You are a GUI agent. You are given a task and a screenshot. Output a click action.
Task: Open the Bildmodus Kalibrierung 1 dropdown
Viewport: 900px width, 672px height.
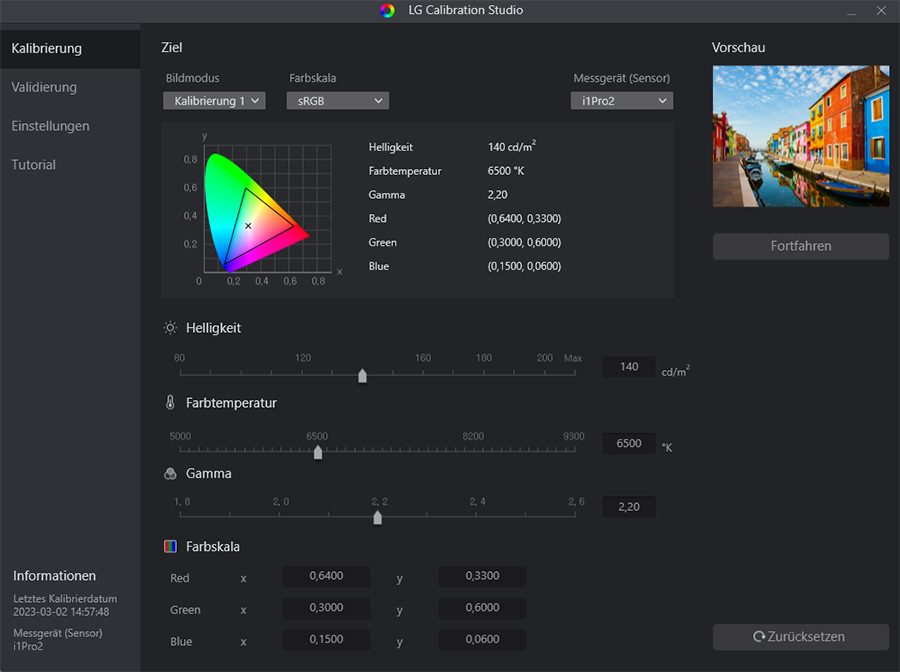pos(214,100)
